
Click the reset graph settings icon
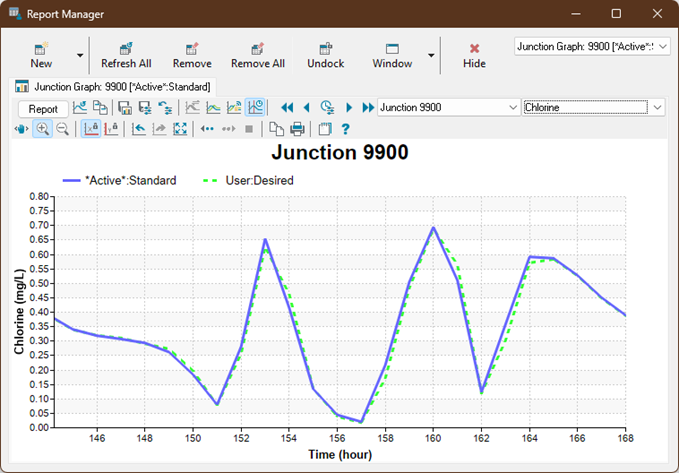[165, 107]
